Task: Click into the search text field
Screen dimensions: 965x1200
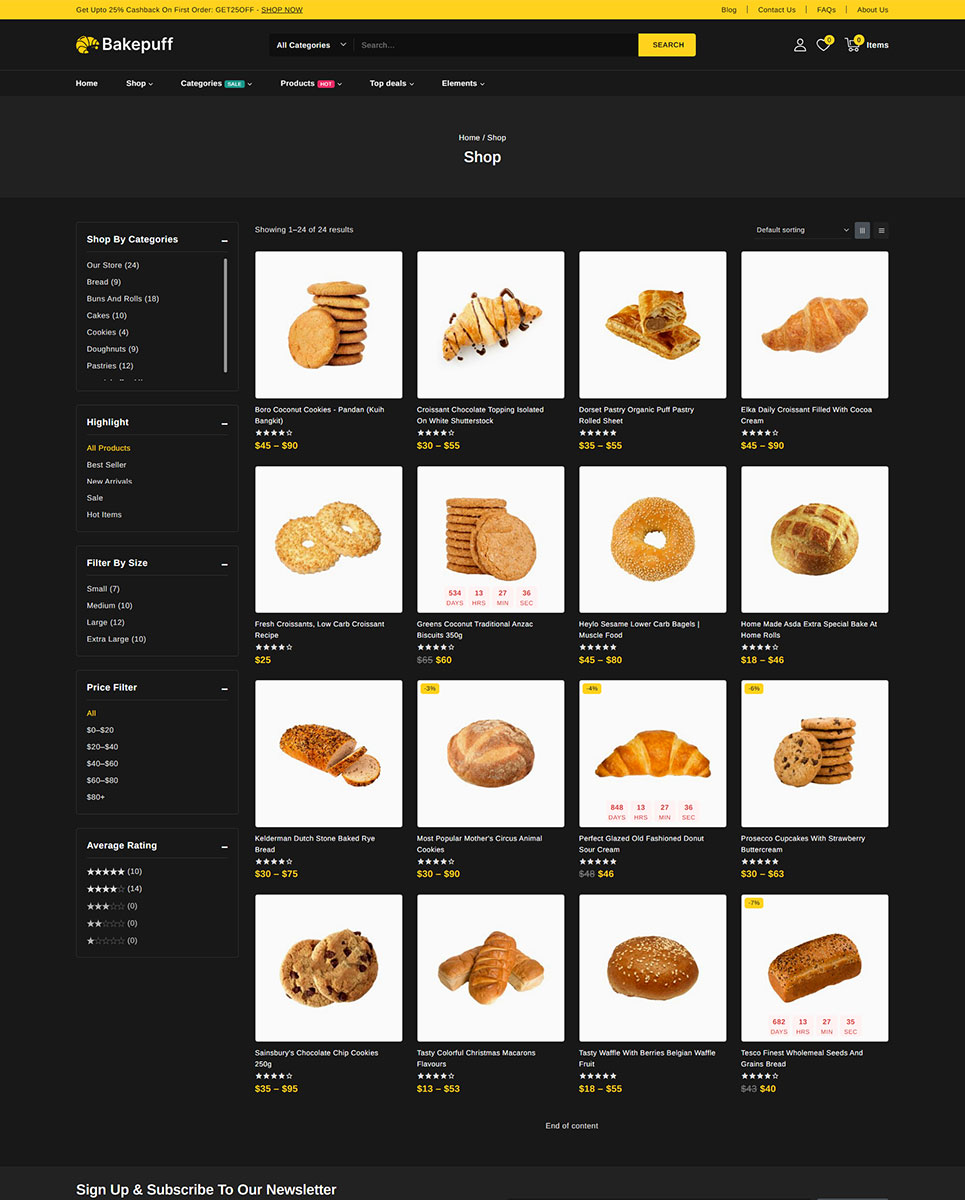Action: pos(495,45)
